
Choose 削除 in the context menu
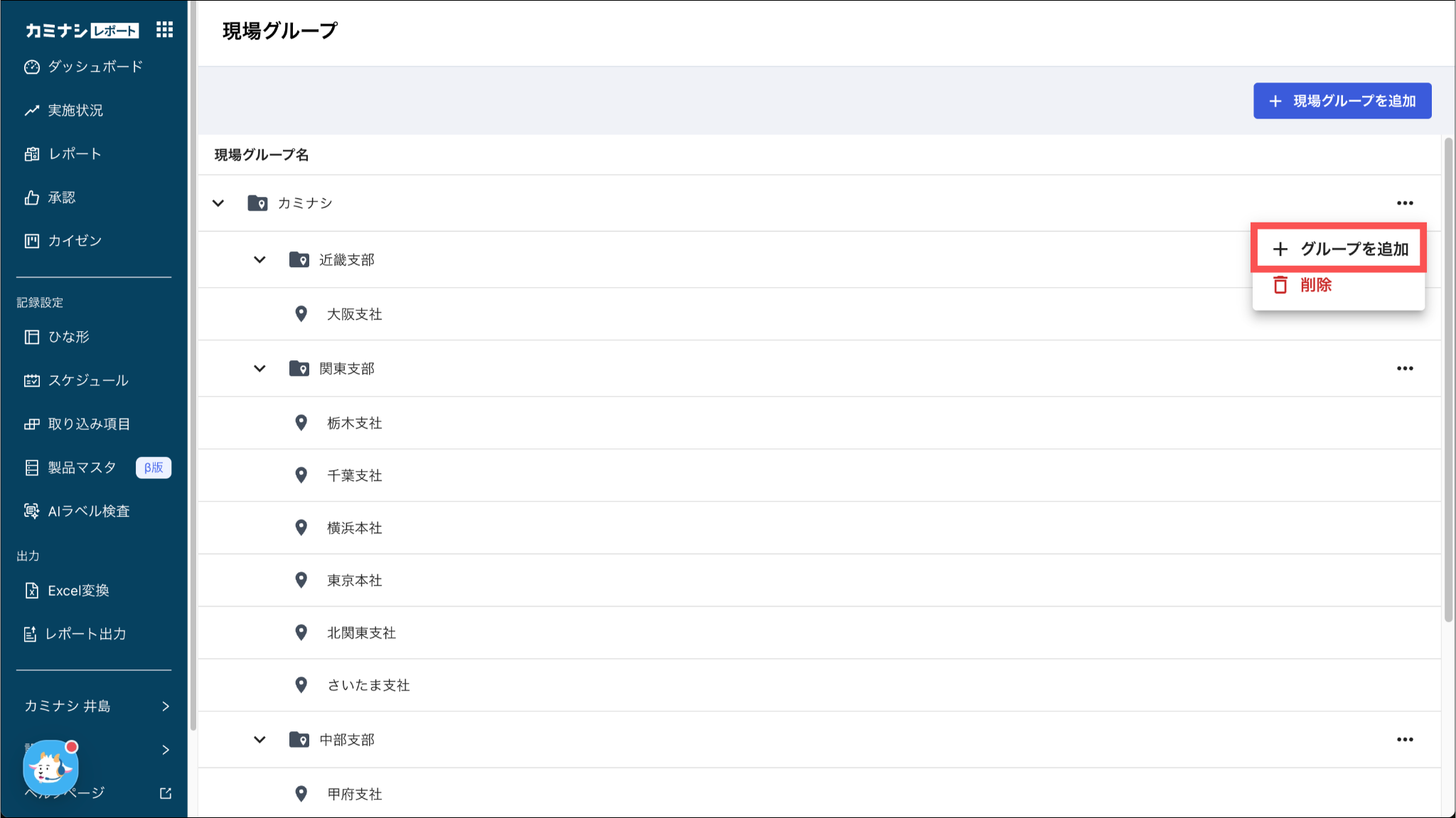coord(1315,285)
